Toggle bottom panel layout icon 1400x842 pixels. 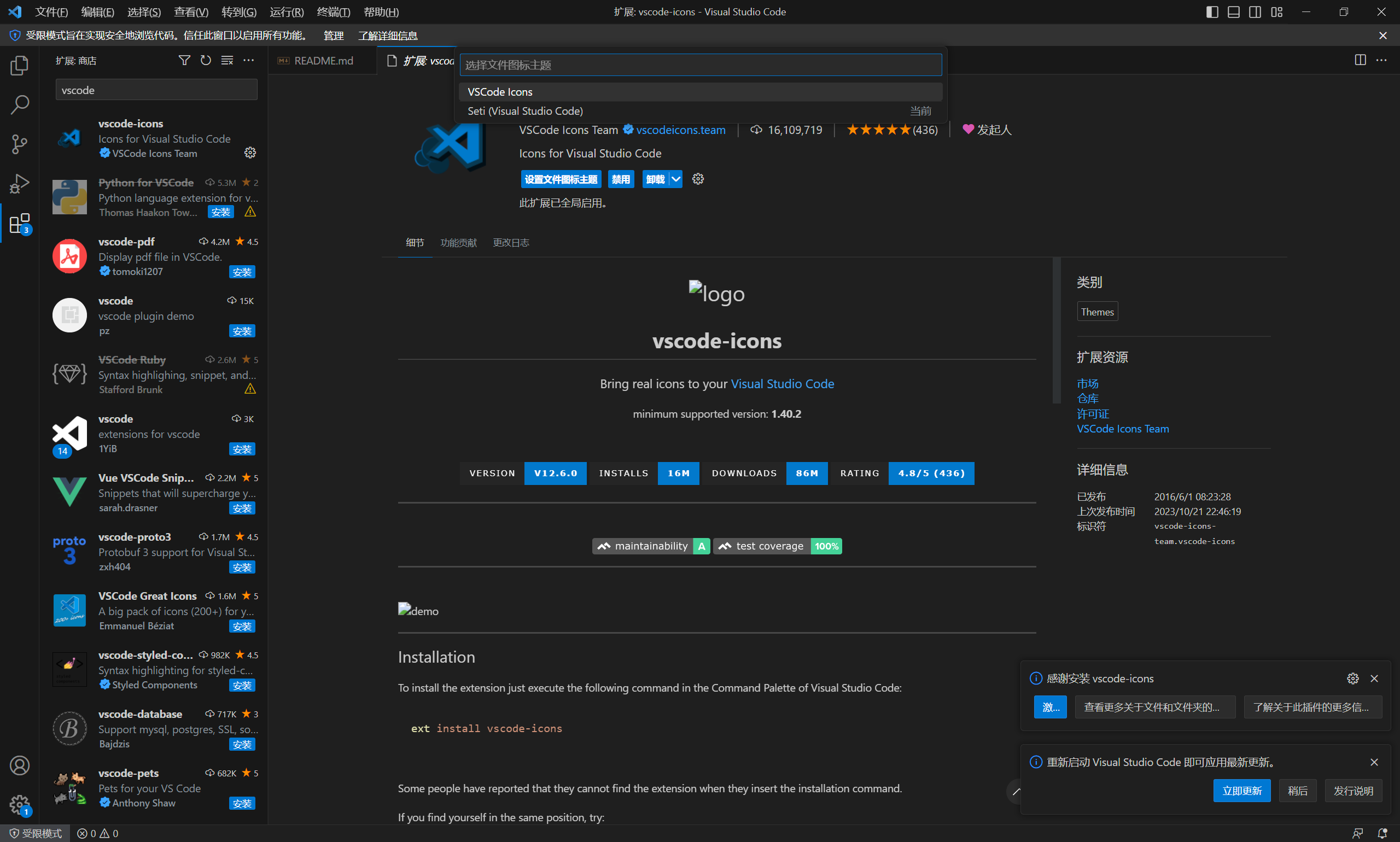pyautogui.click(x=1234, y=12)
